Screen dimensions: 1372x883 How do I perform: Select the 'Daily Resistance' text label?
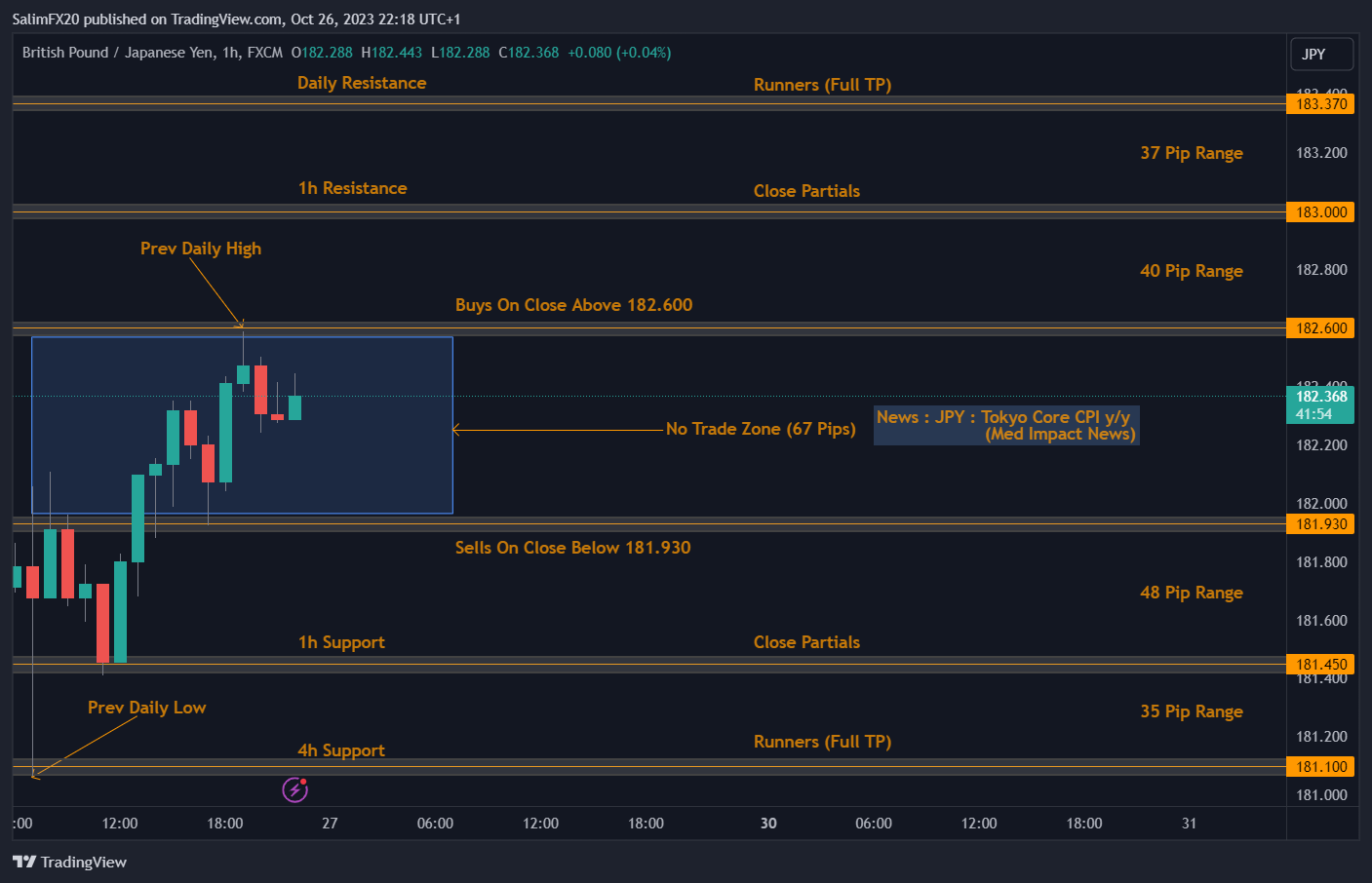(362, 83)
